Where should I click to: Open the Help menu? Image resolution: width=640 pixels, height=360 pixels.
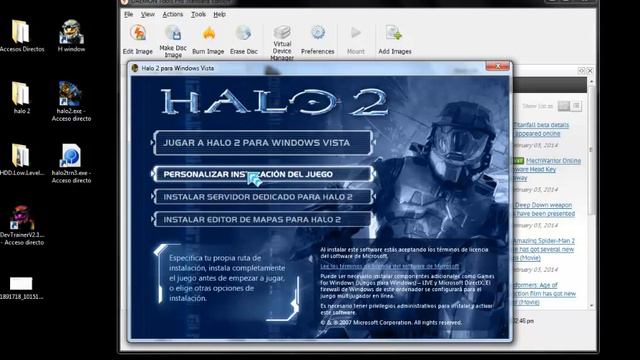(x=219, y=14)
